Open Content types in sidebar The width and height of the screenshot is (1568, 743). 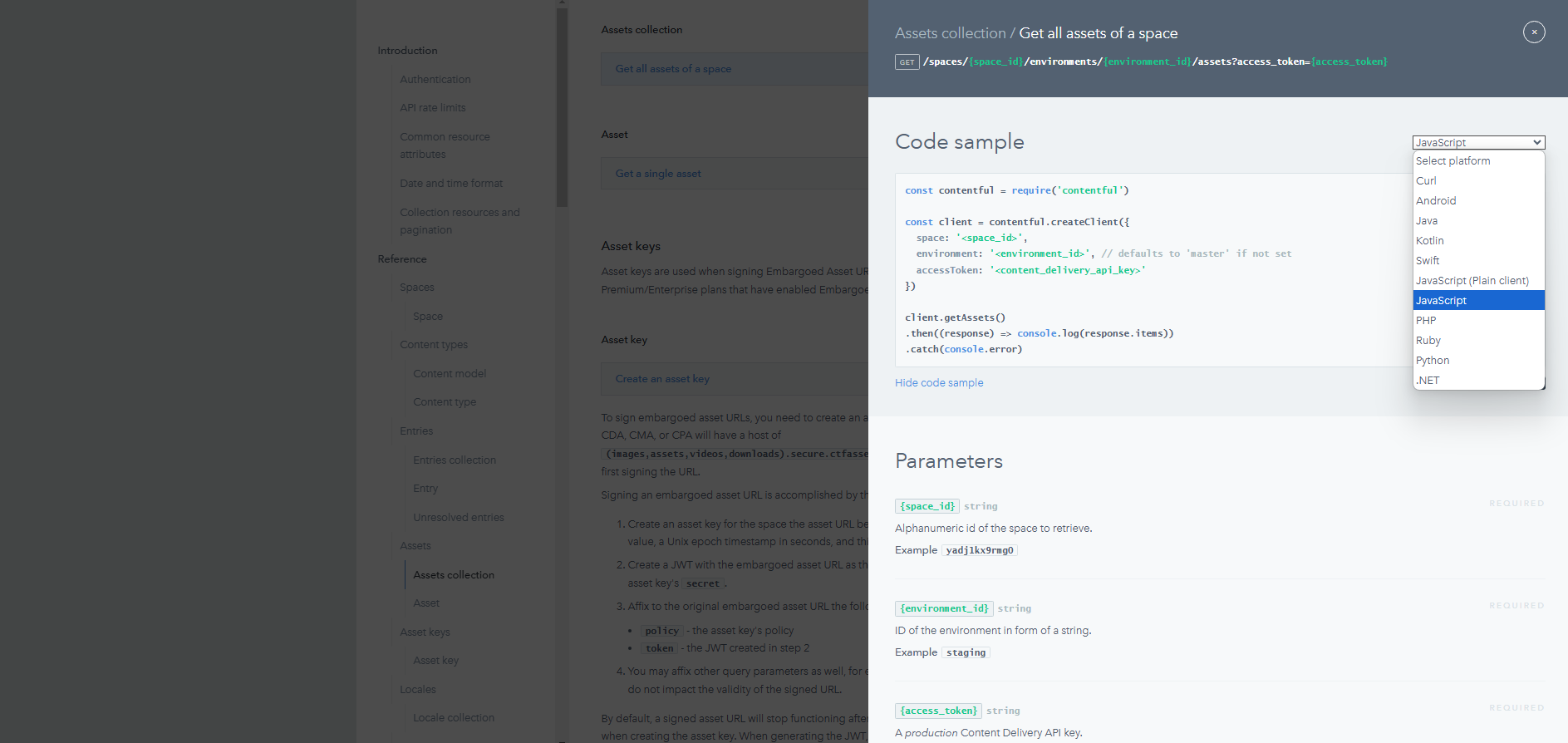click(x=434, y=345)
